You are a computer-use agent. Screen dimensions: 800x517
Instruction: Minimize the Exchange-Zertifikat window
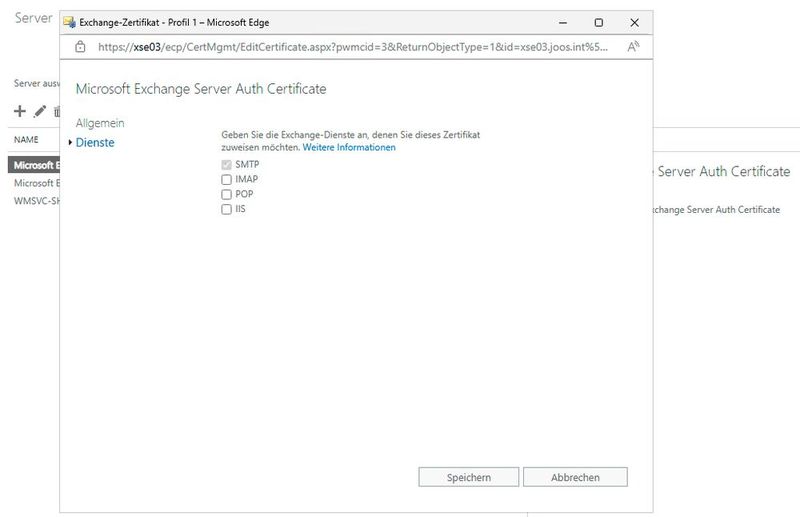[x=563, y=22]
